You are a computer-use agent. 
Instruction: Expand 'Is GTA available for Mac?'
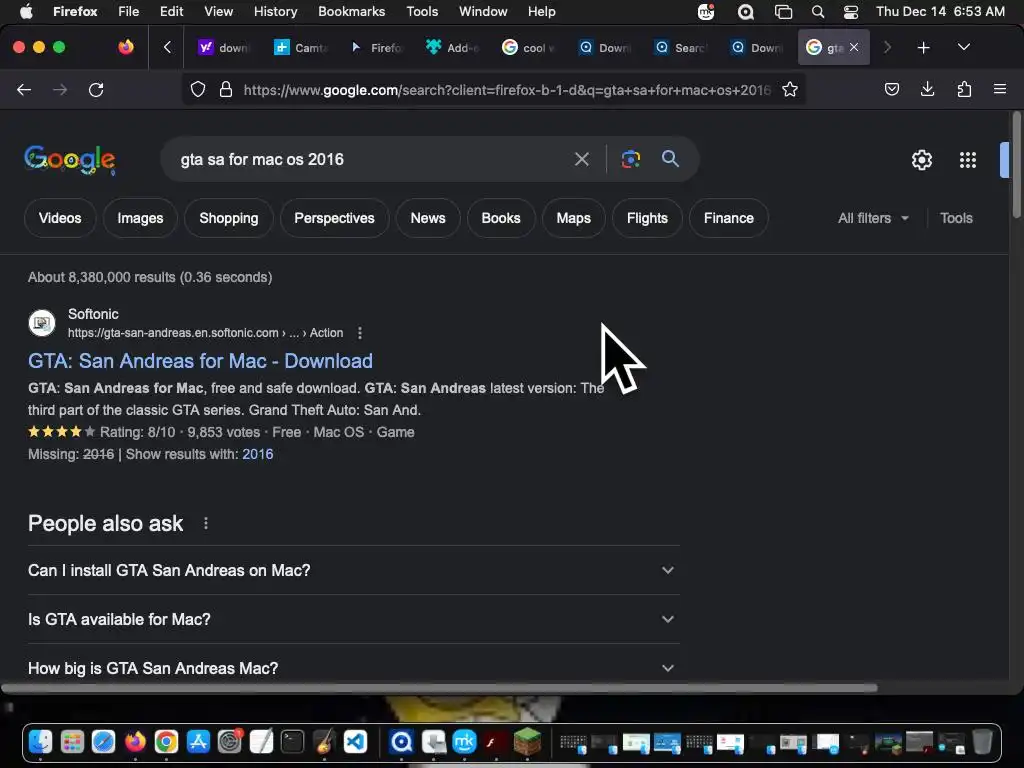353,619
